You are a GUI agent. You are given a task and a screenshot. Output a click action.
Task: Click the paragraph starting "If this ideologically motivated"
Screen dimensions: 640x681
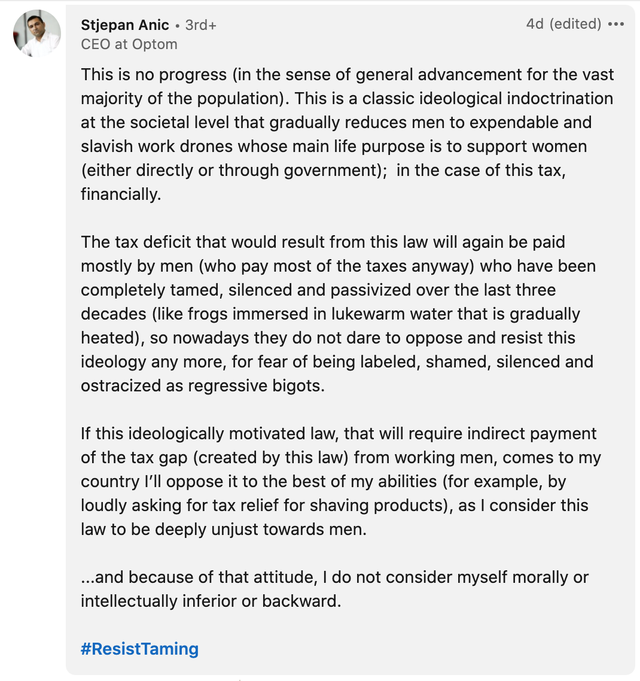341,481
